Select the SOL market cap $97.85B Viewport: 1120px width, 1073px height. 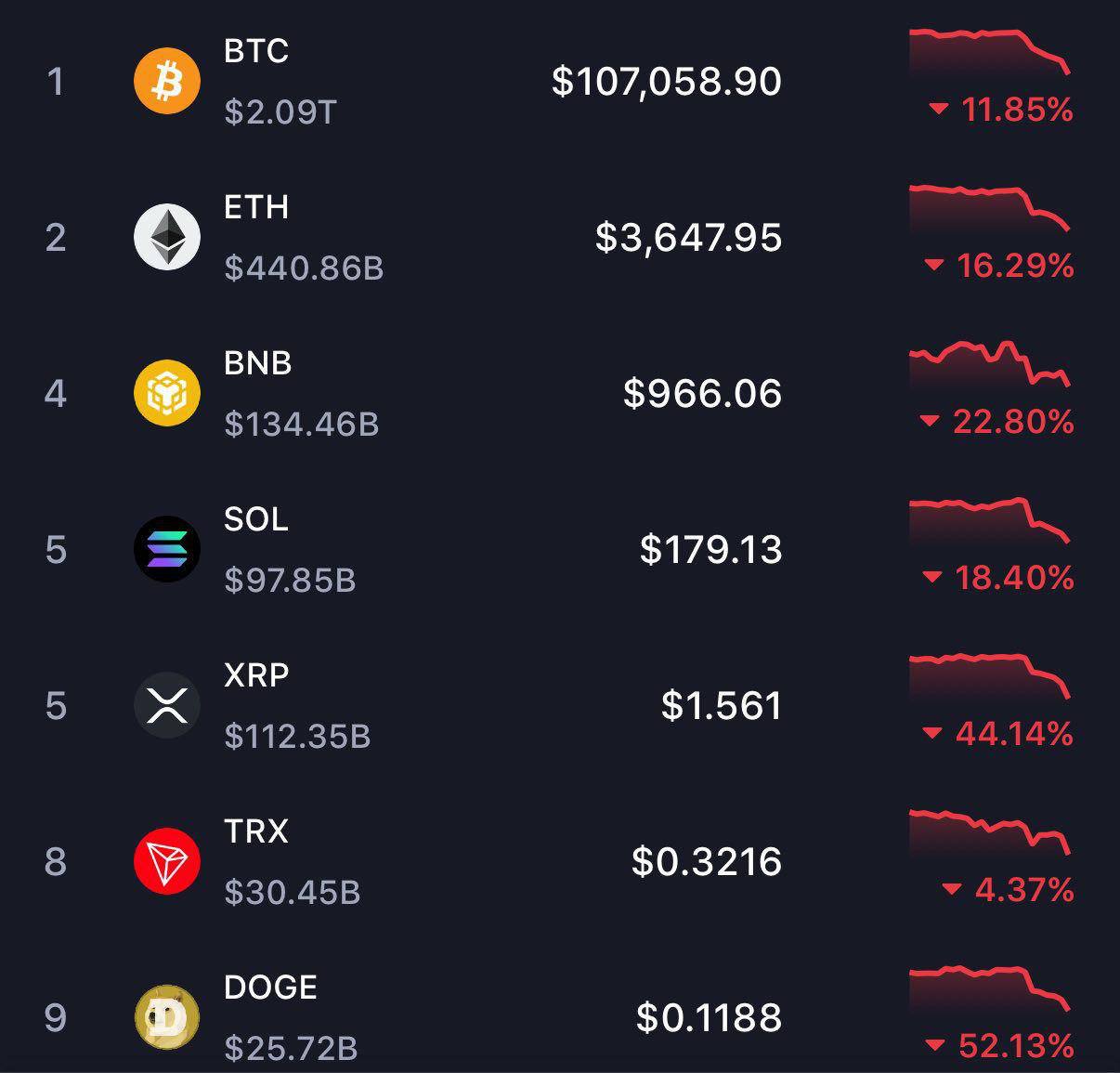(290, 581)
